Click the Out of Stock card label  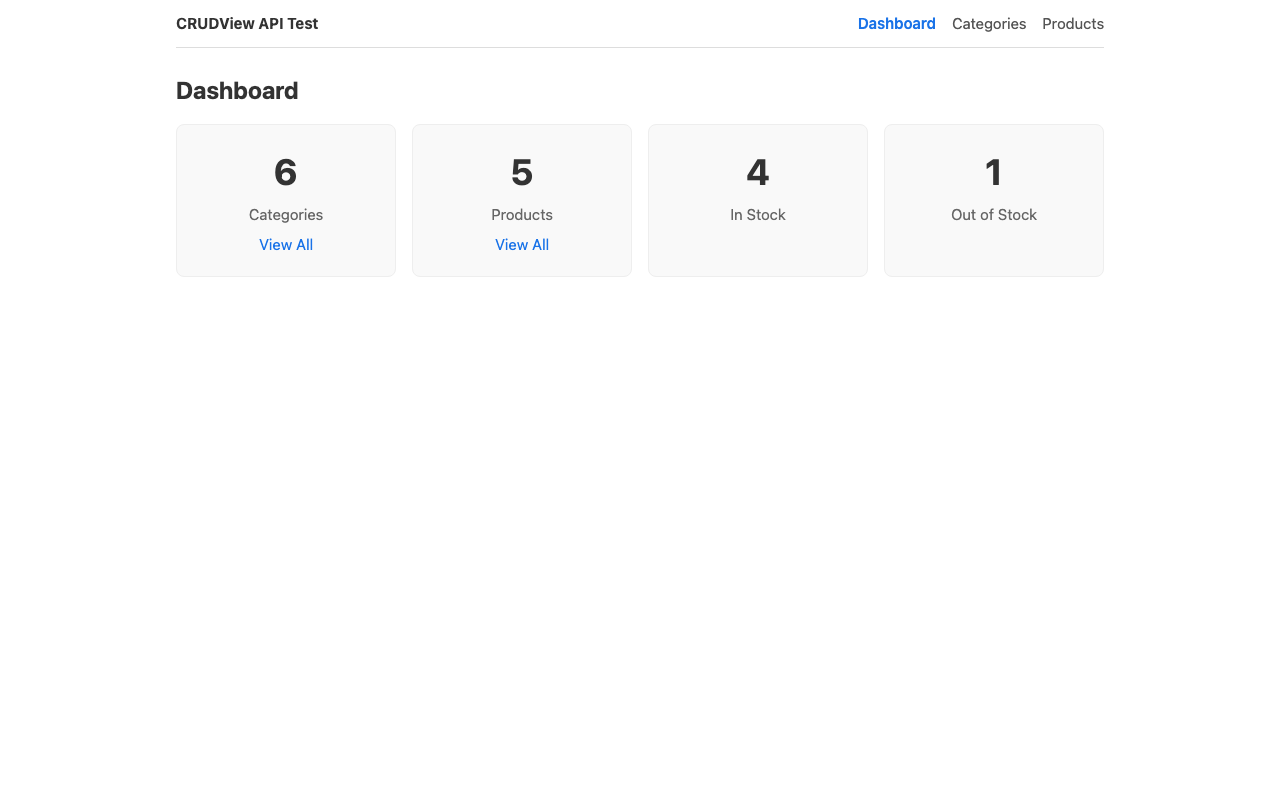pyautogui.click(x=993, y=215)
